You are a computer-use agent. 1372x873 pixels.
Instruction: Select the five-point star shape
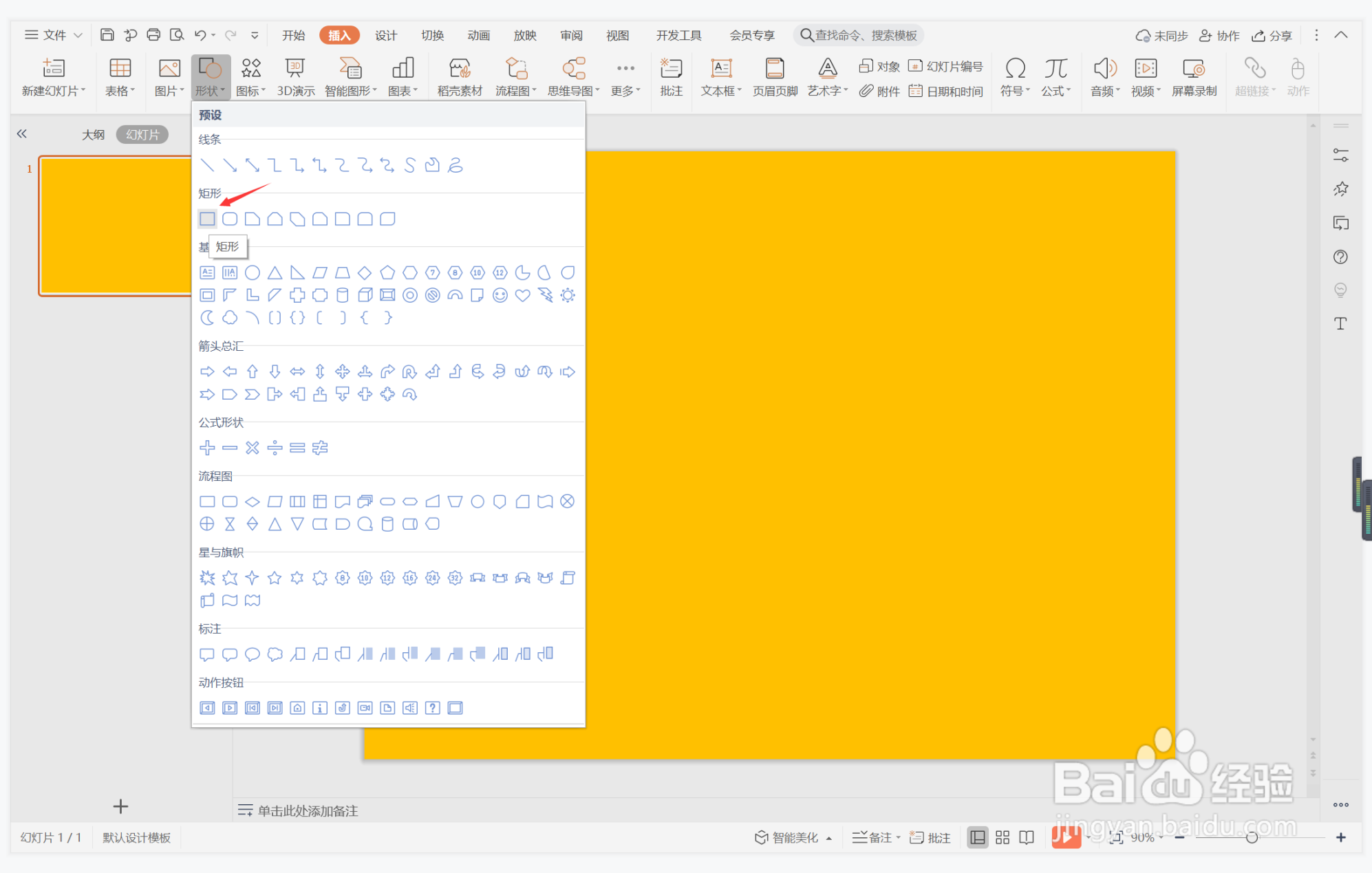(275, 578)
